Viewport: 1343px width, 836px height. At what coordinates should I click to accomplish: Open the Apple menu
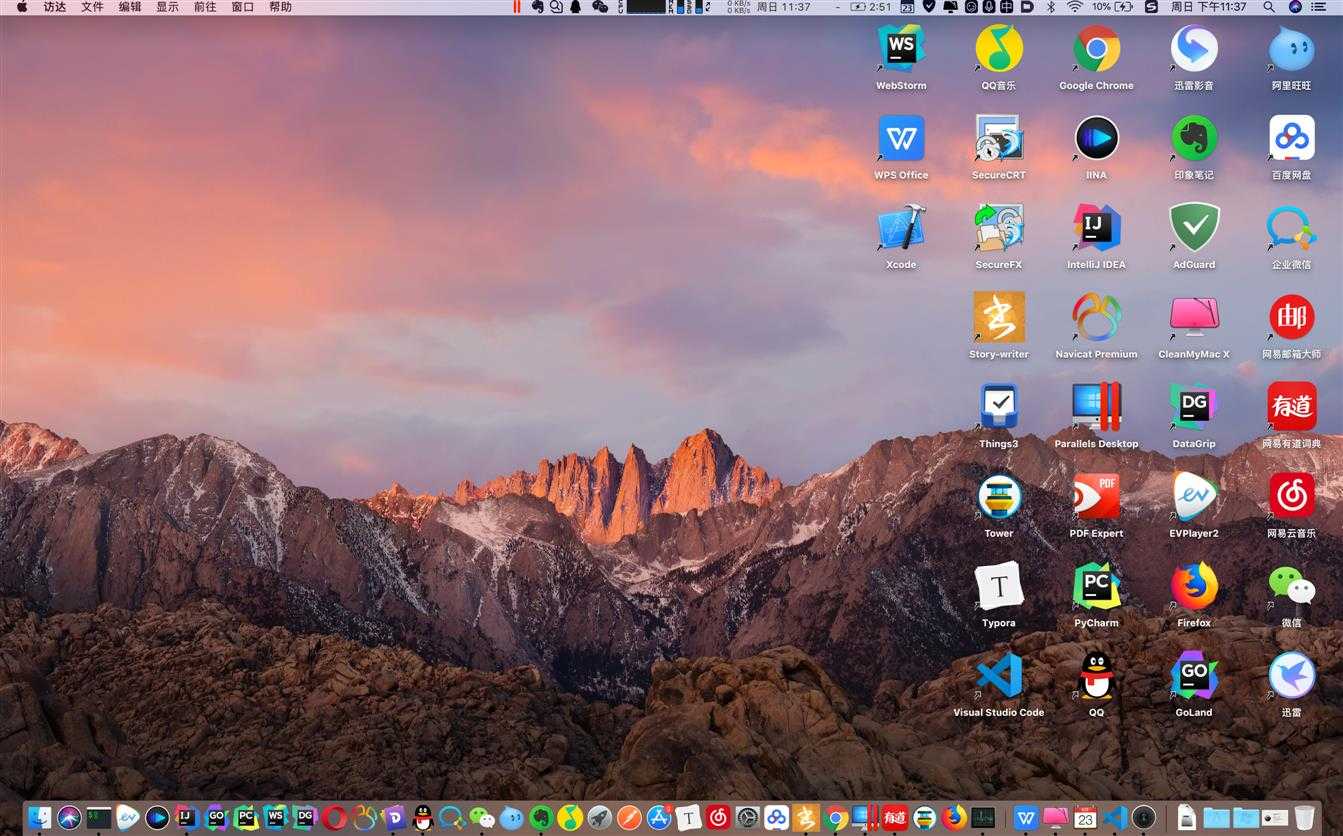point(22,7)
